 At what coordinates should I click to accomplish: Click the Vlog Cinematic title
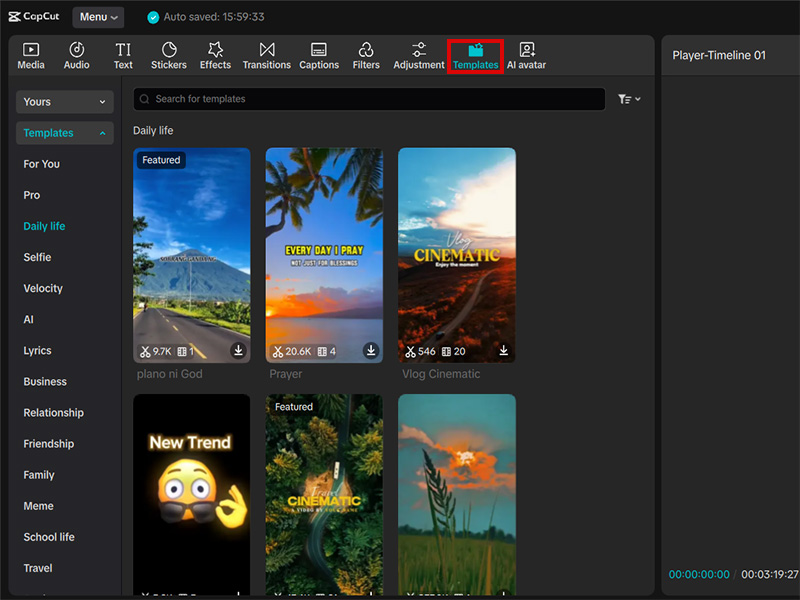click(441, 374)
